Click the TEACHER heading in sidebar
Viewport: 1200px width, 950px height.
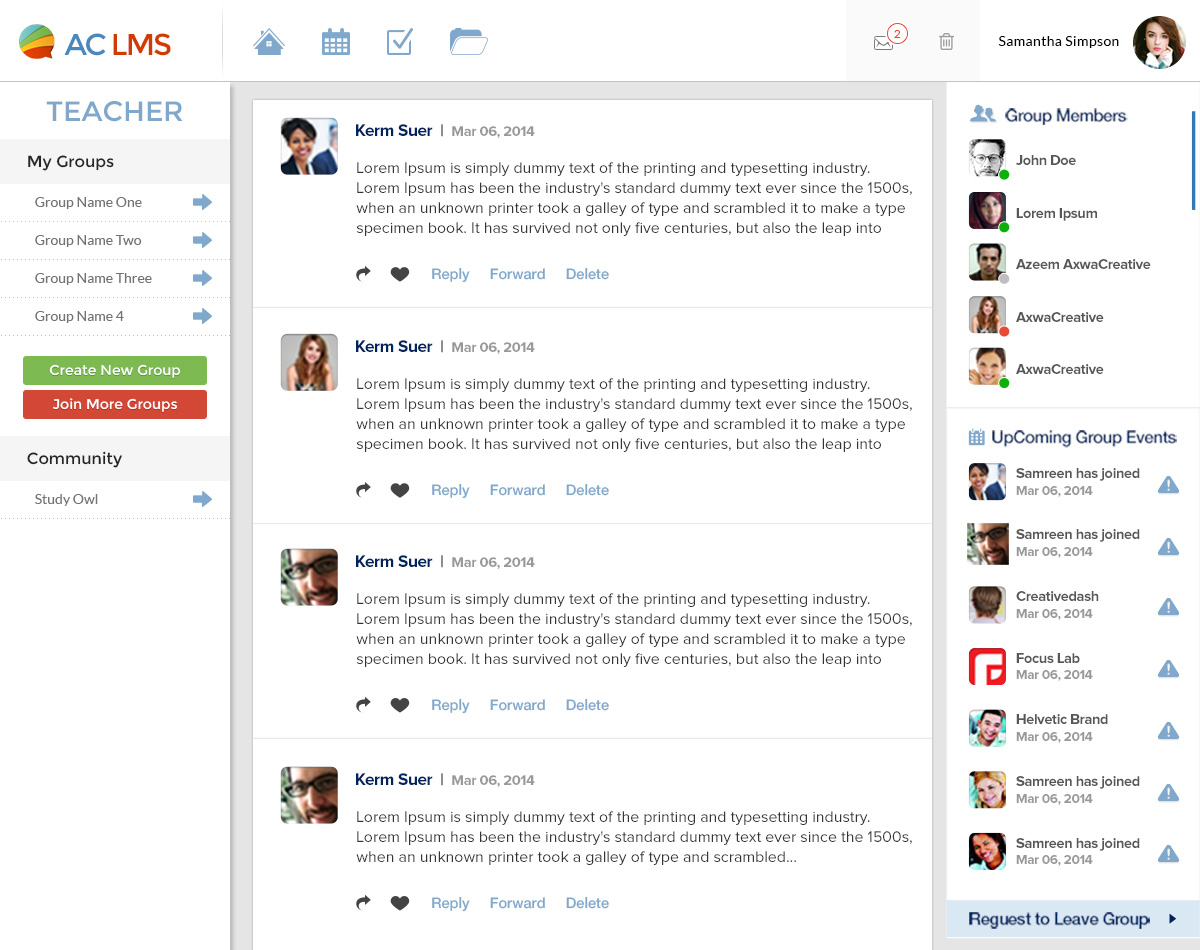click(x=115, y=111)
